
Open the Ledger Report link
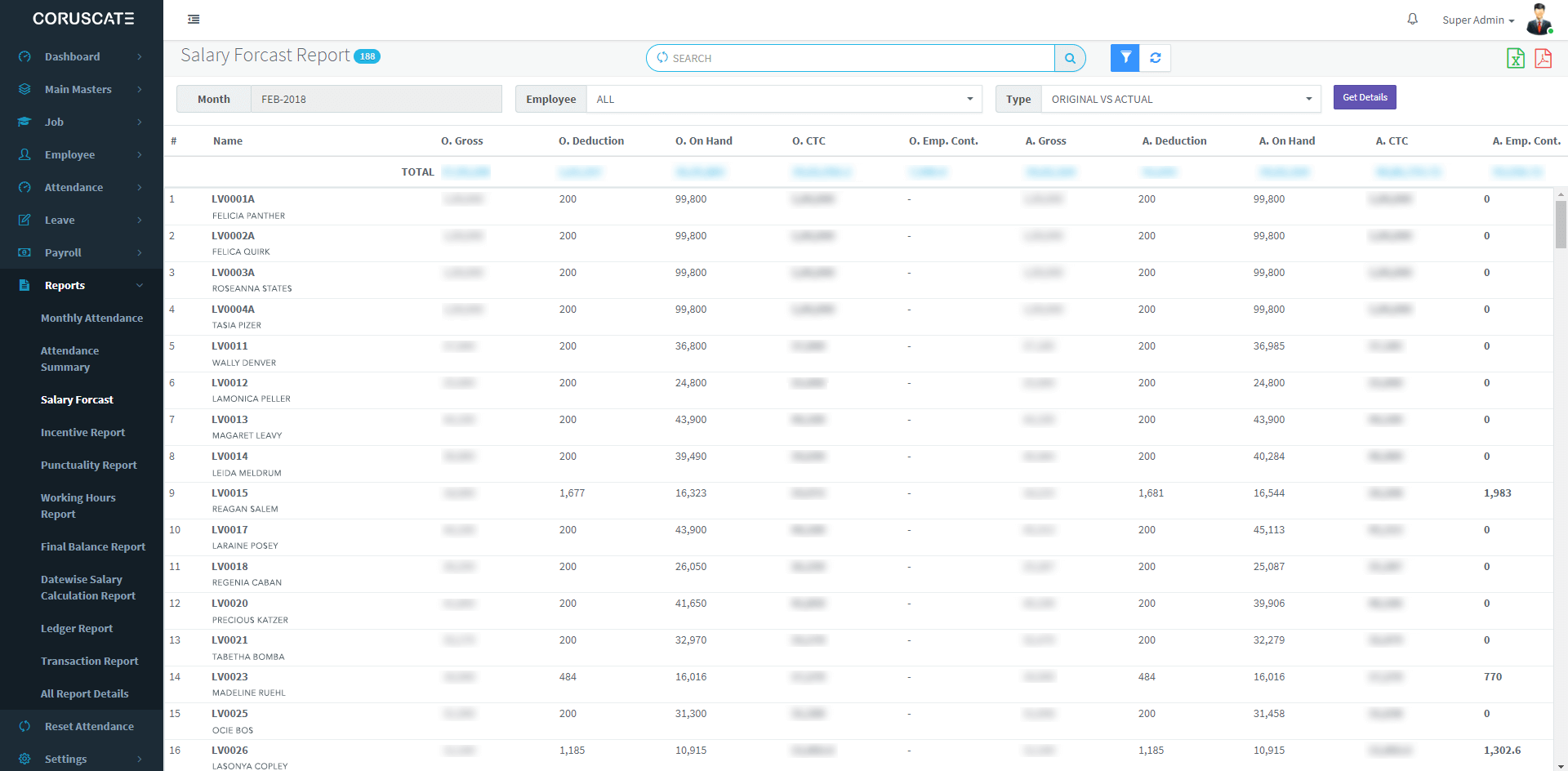point(77,628)
